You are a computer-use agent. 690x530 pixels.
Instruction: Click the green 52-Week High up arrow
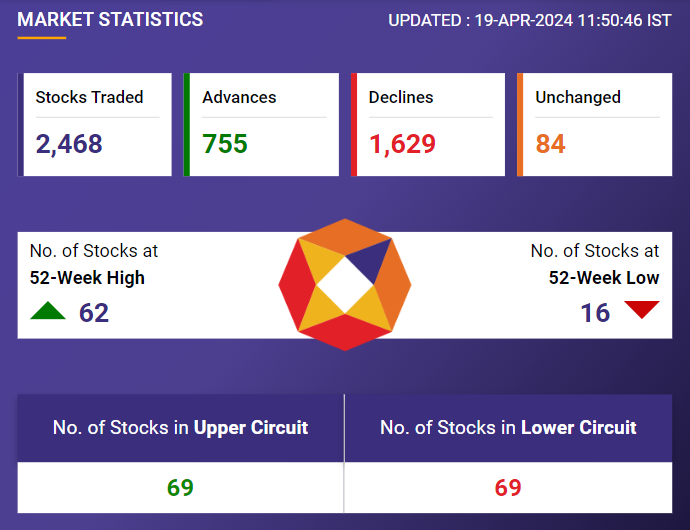[x=48, y=311]
